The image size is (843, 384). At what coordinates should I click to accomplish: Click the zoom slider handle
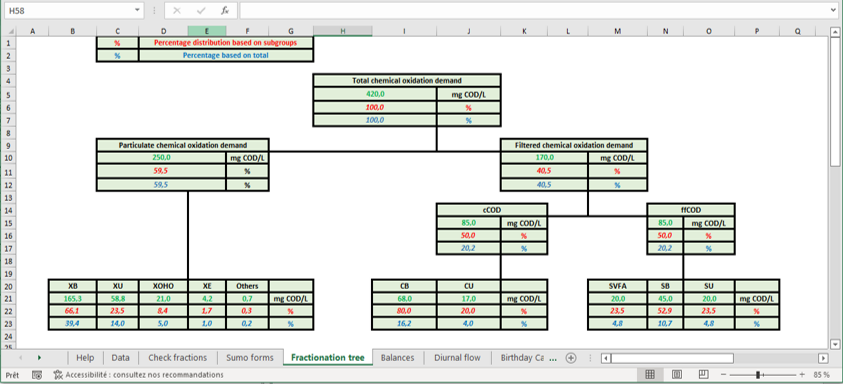pos(758,374)
